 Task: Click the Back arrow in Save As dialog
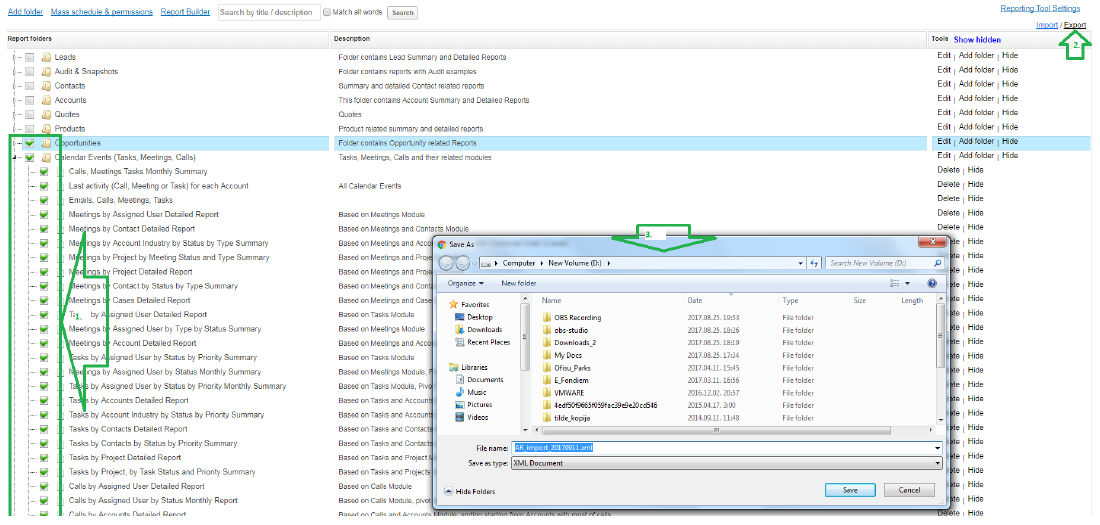pos(446,263)
